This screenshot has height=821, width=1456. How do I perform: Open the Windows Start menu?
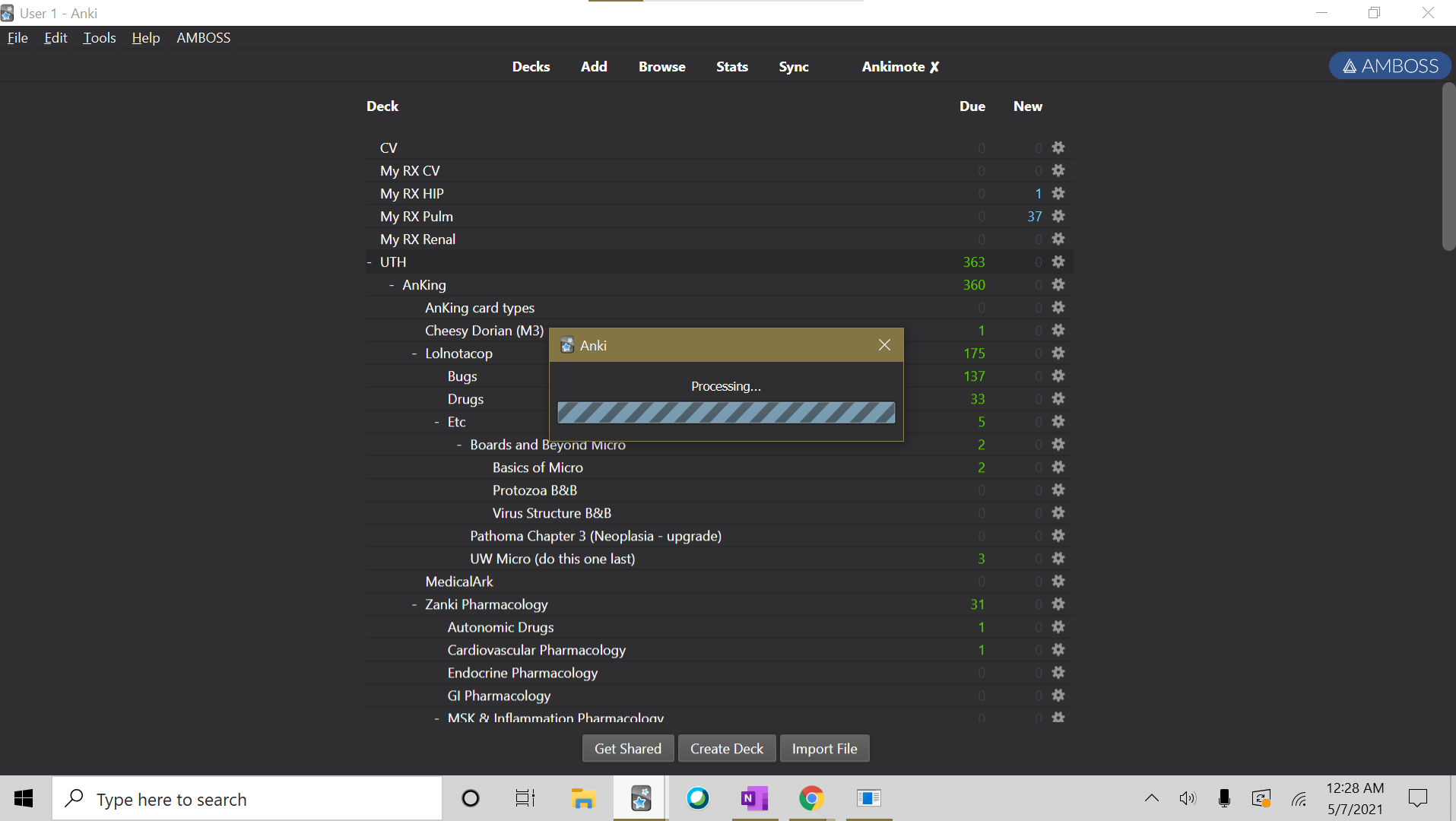coord(24,799)
